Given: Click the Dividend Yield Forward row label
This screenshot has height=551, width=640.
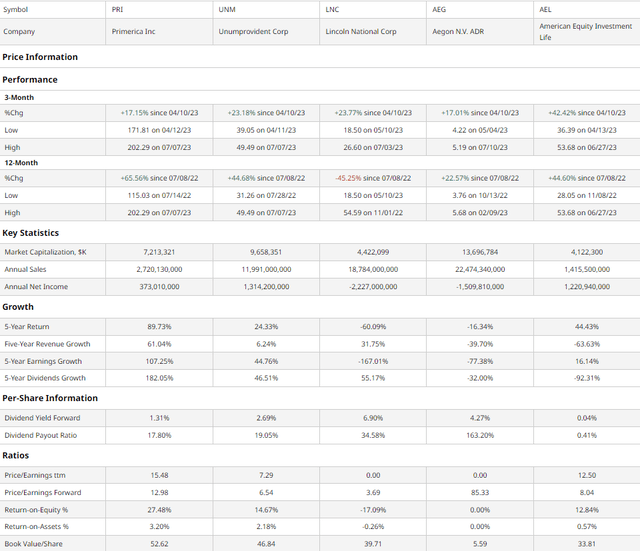Looking at the screenshot, I should (x=42, y=418).
